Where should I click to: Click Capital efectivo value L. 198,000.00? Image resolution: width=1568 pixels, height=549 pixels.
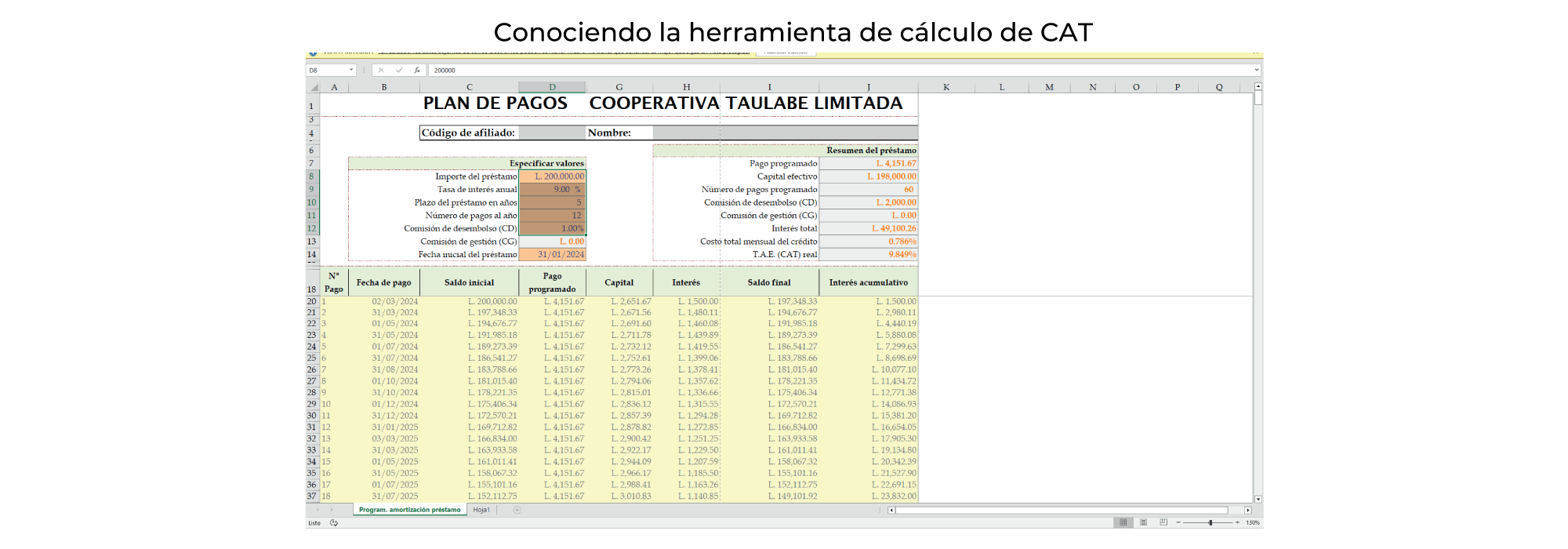pyautogui.click(x=869, y=176)
